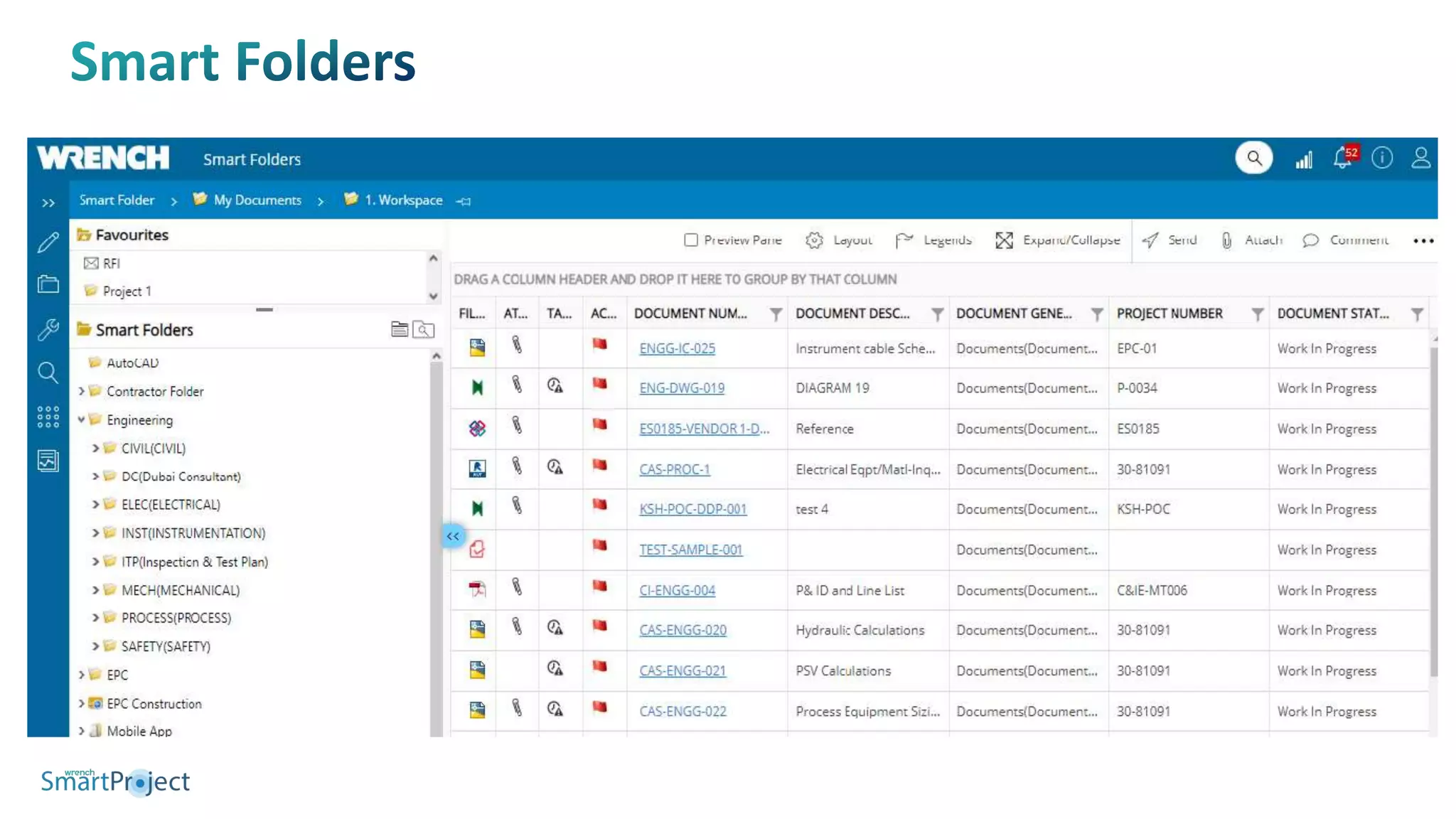Open the three-dot more options menu

[1423, 241]
